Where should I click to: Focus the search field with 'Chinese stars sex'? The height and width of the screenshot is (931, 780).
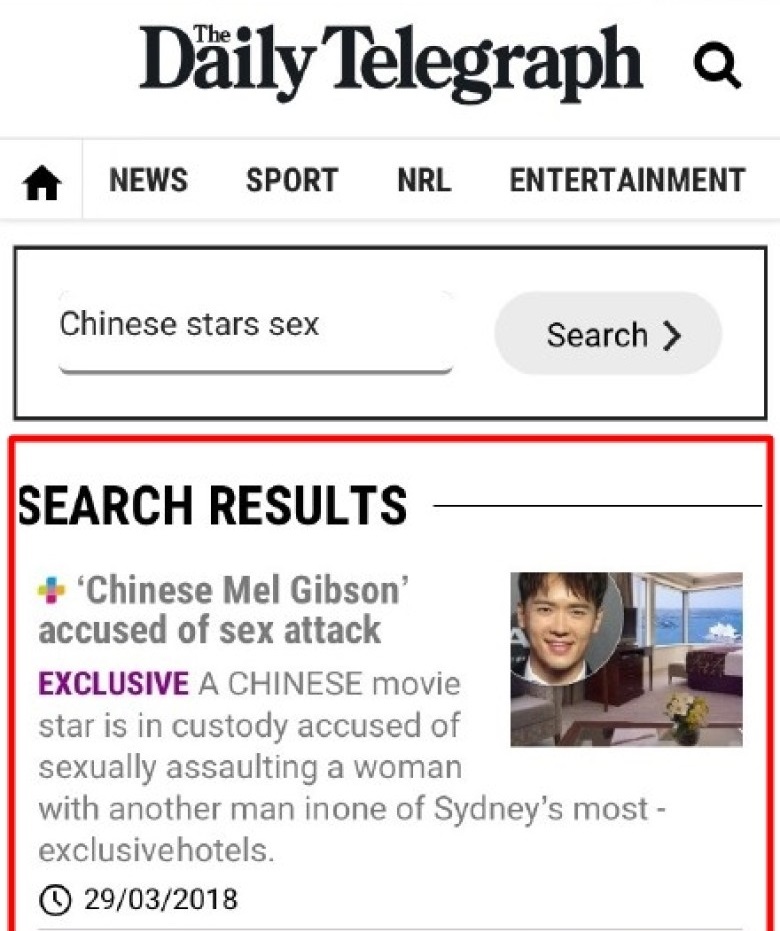click(x=256, y=332)
